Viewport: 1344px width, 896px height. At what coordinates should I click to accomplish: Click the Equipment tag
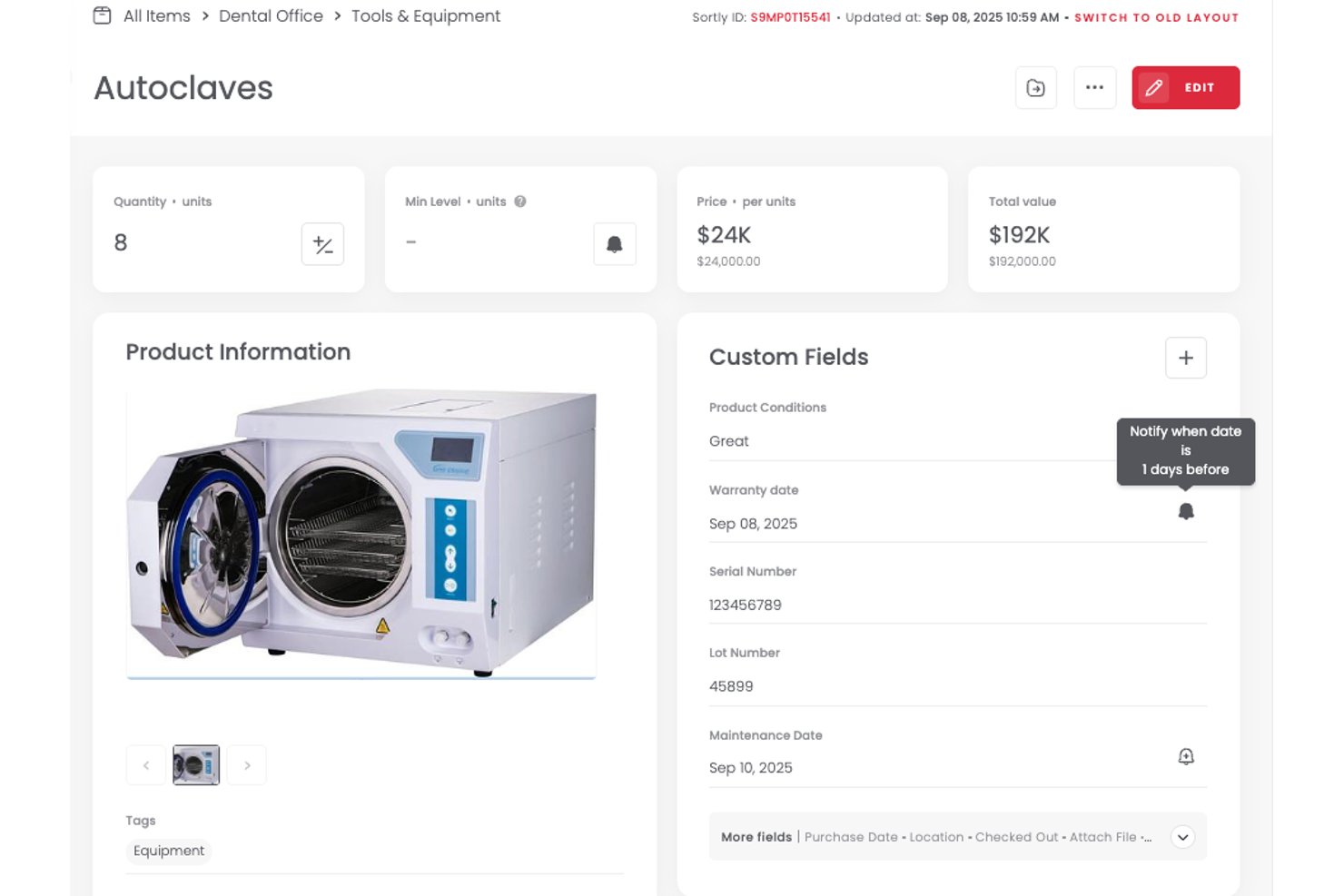point(169,851)
